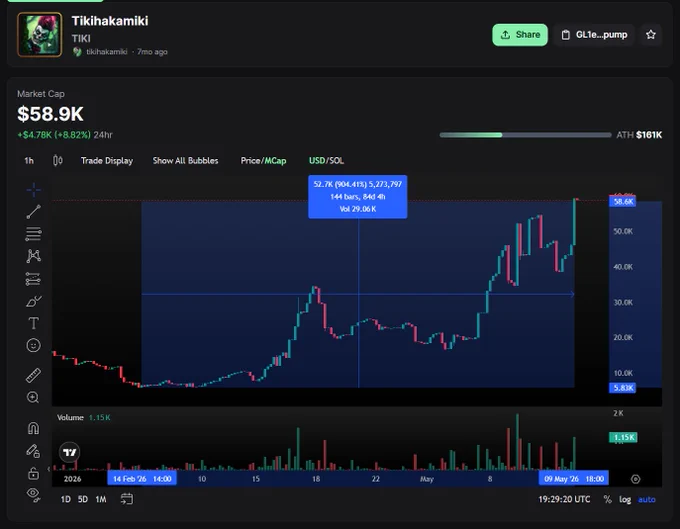Activate the zoom in tool
The image size is (680, 529).
tap(33, 397)
